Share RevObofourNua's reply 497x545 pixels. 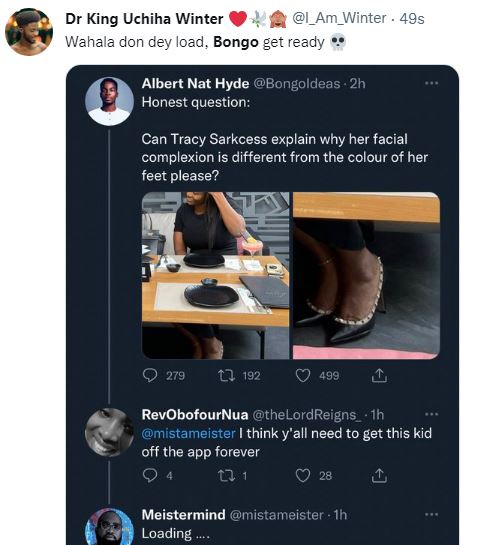pyautogui.click(x=379, y=475)
